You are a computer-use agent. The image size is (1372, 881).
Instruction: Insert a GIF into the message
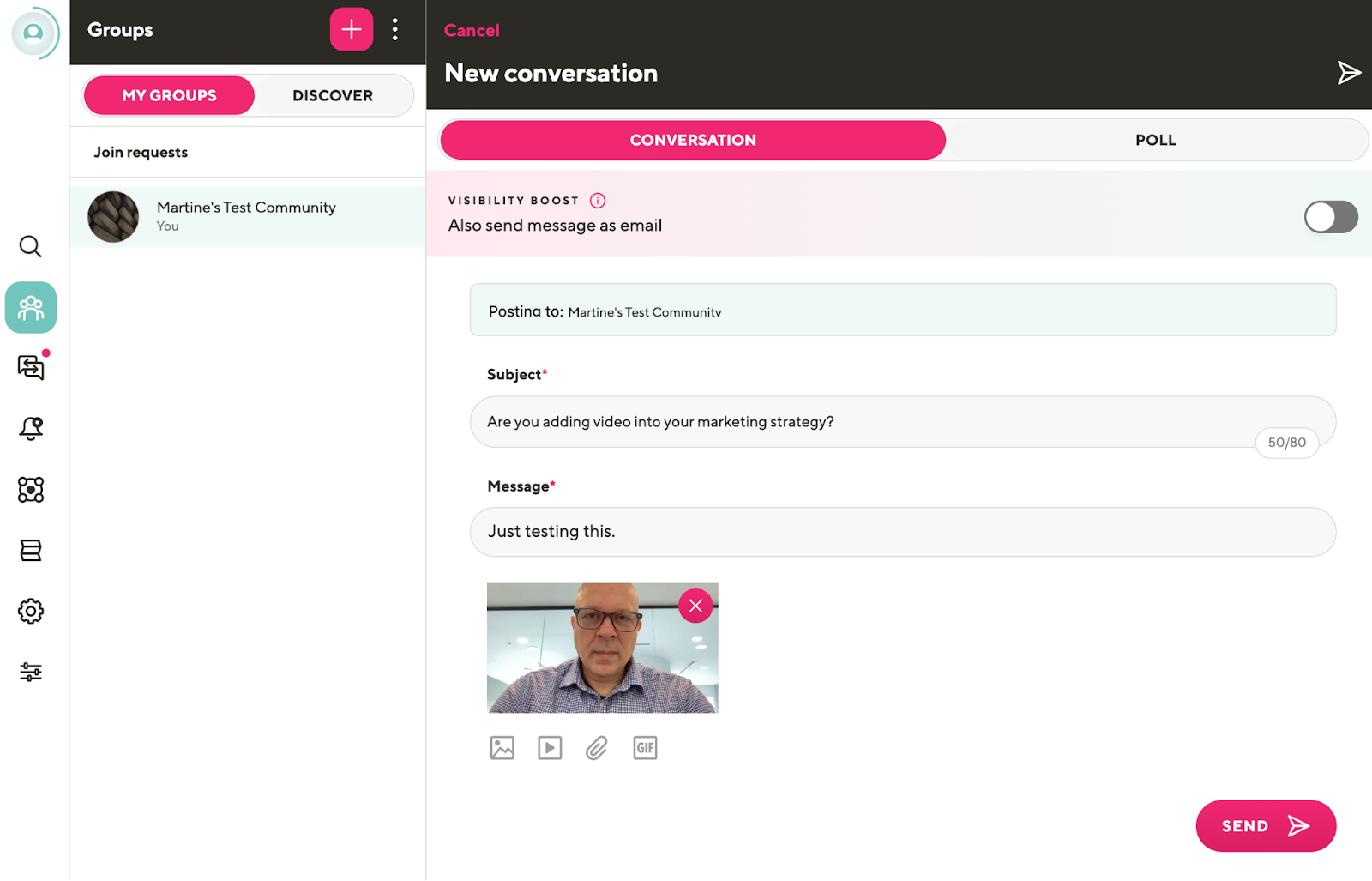point(645,747)
